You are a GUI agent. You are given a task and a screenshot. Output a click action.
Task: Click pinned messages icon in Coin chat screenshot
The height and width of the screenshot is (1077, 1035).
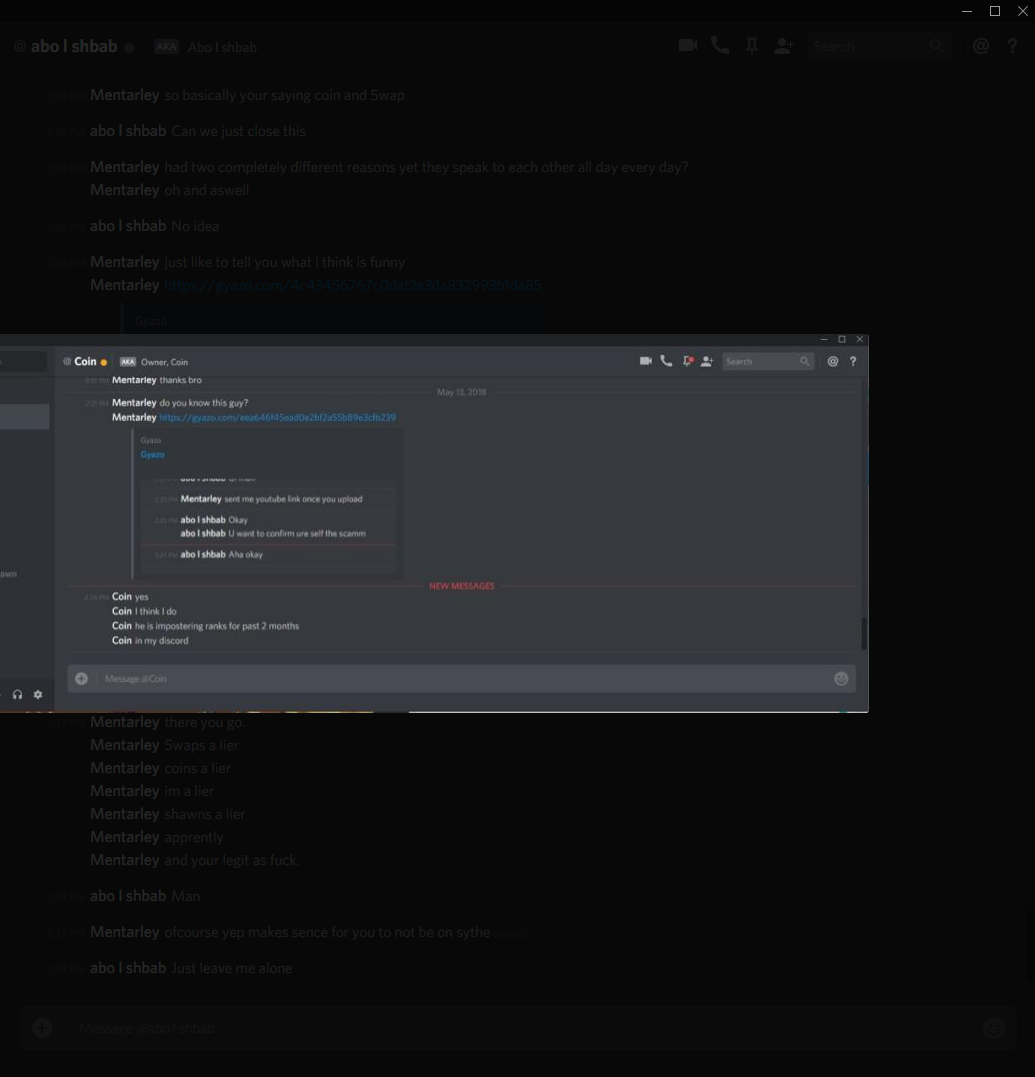click(687, 361)
